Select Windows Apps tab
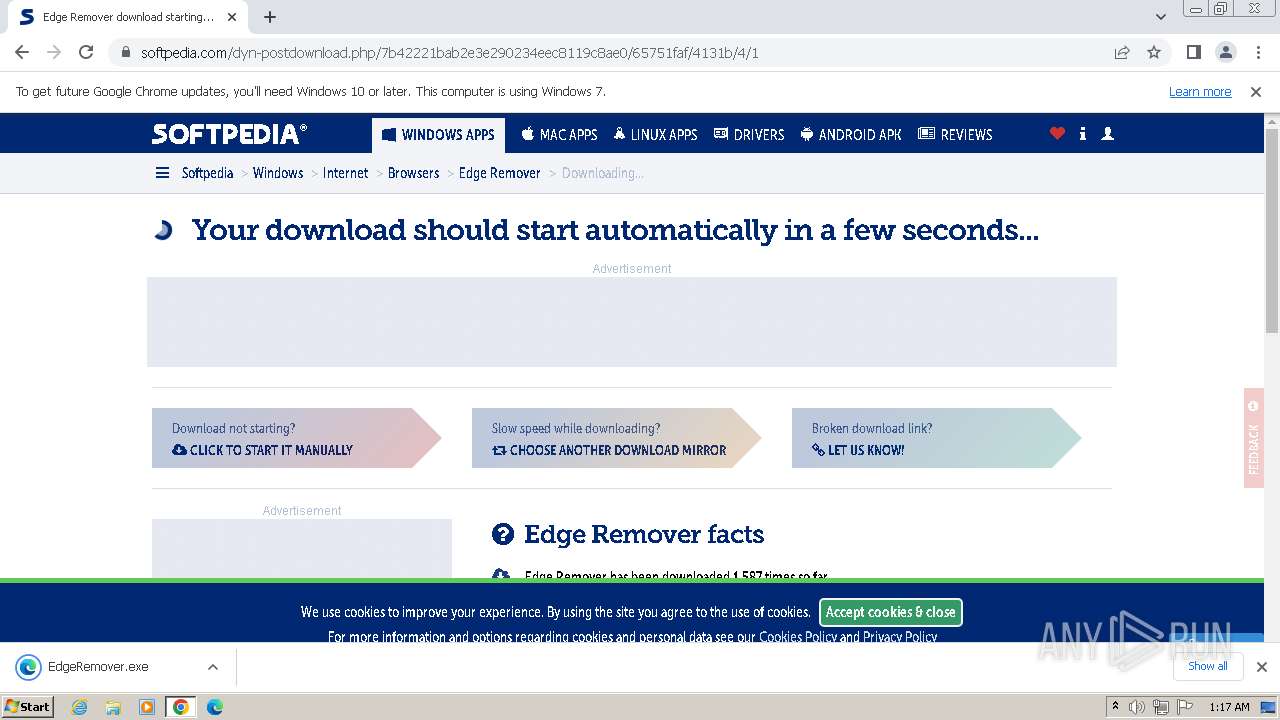The image size is (1280, 720). [x=438, y=134]
